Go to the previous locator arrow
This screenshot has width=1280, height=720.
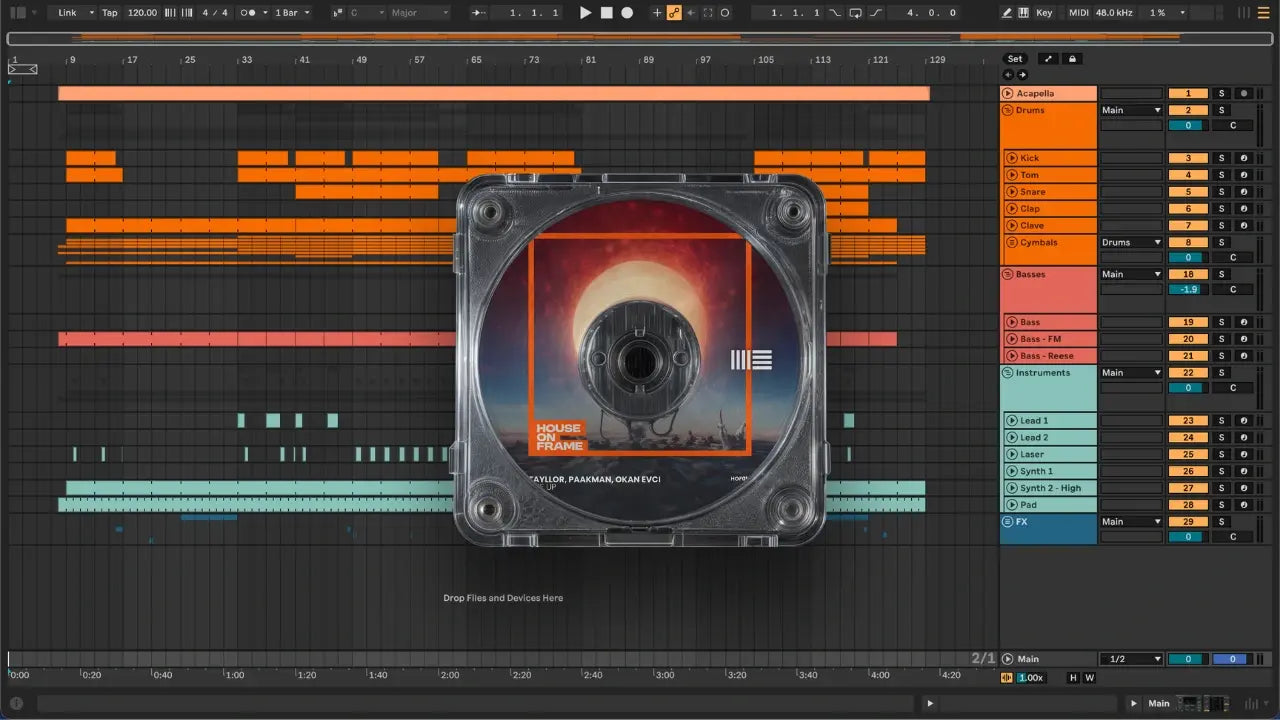tap(1008, 75)
